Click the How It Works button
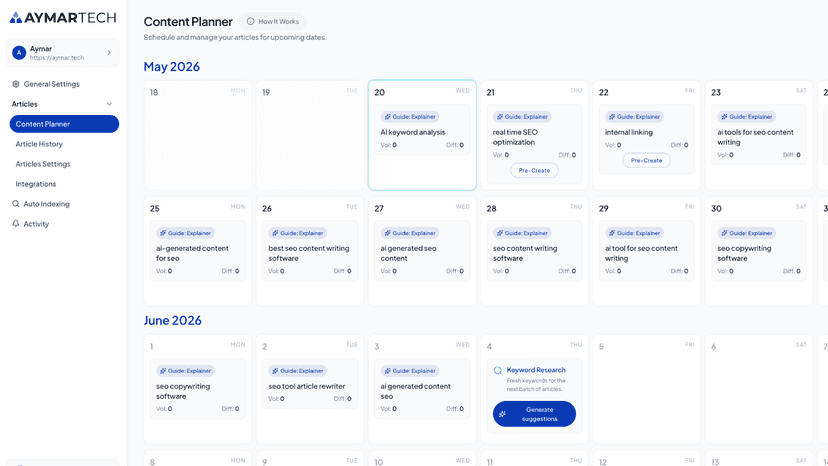Image resolution: width=828 pixels, height=466 pixels. coord(272,22)
